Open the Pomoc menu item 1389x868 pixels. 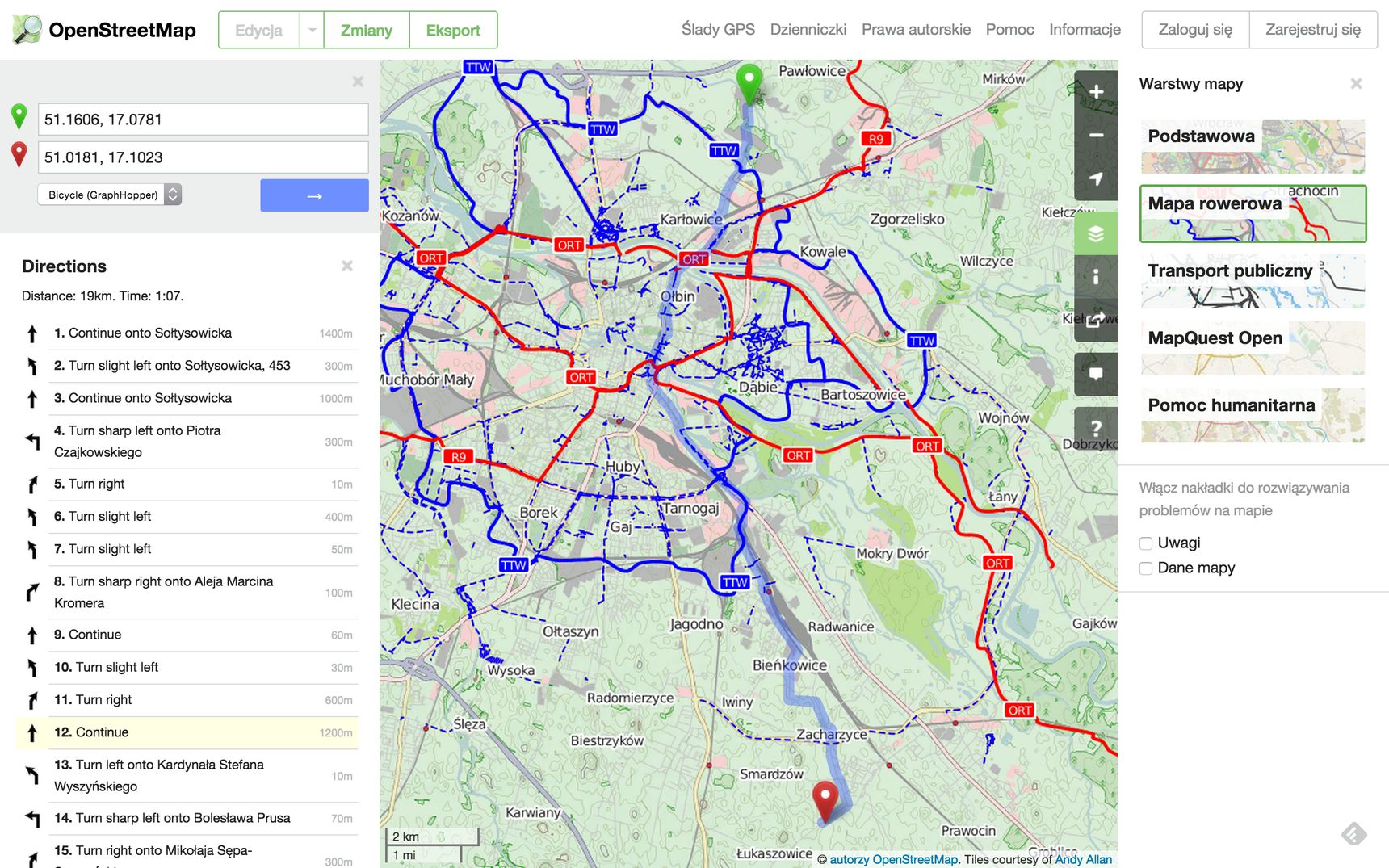pos(1009,29)
